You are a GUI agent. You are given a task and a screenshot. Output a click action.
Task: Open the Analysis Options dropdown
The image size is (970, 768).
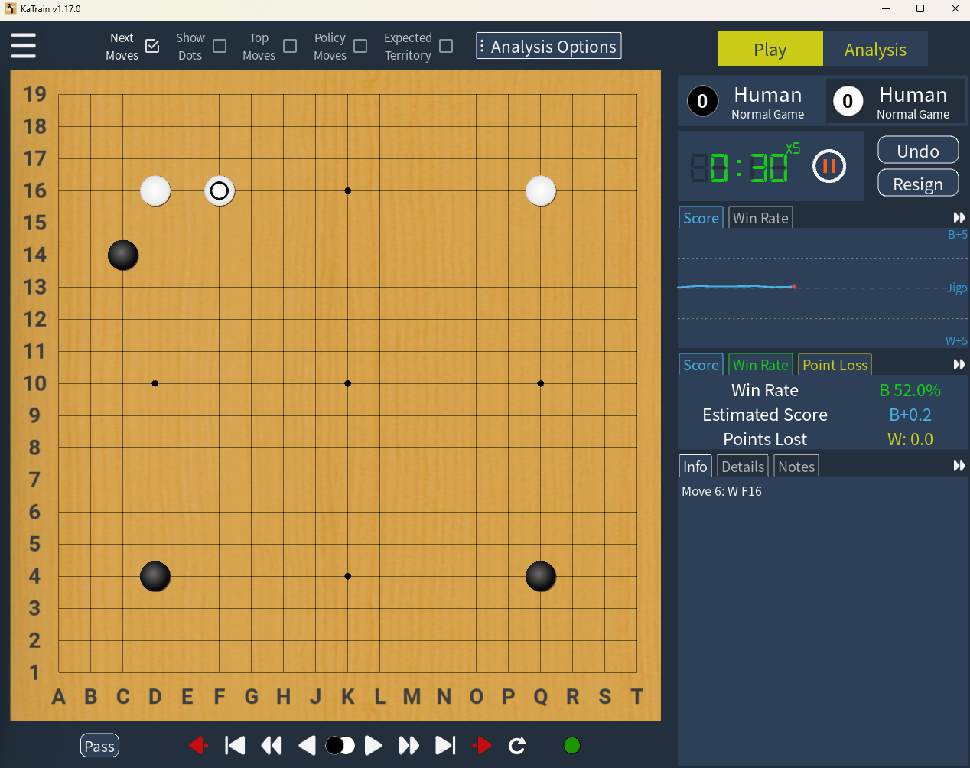pyautogui.click(x=548, y=46)
